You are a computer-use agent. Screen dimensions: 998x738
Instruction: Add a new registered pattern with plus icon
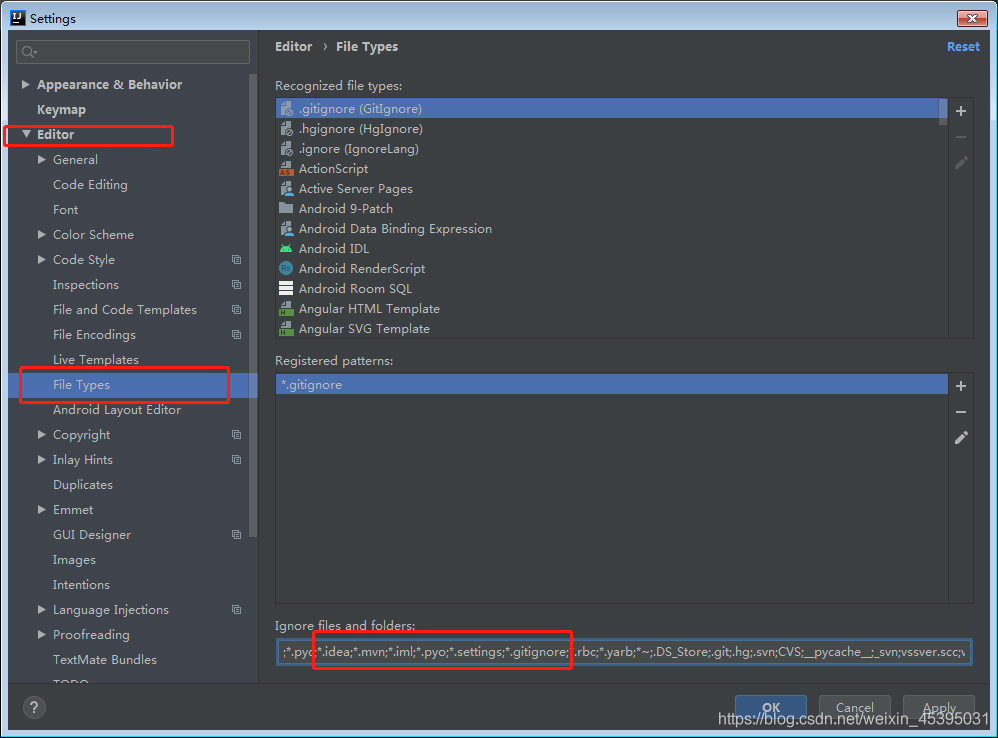click(x=960, y=386)
